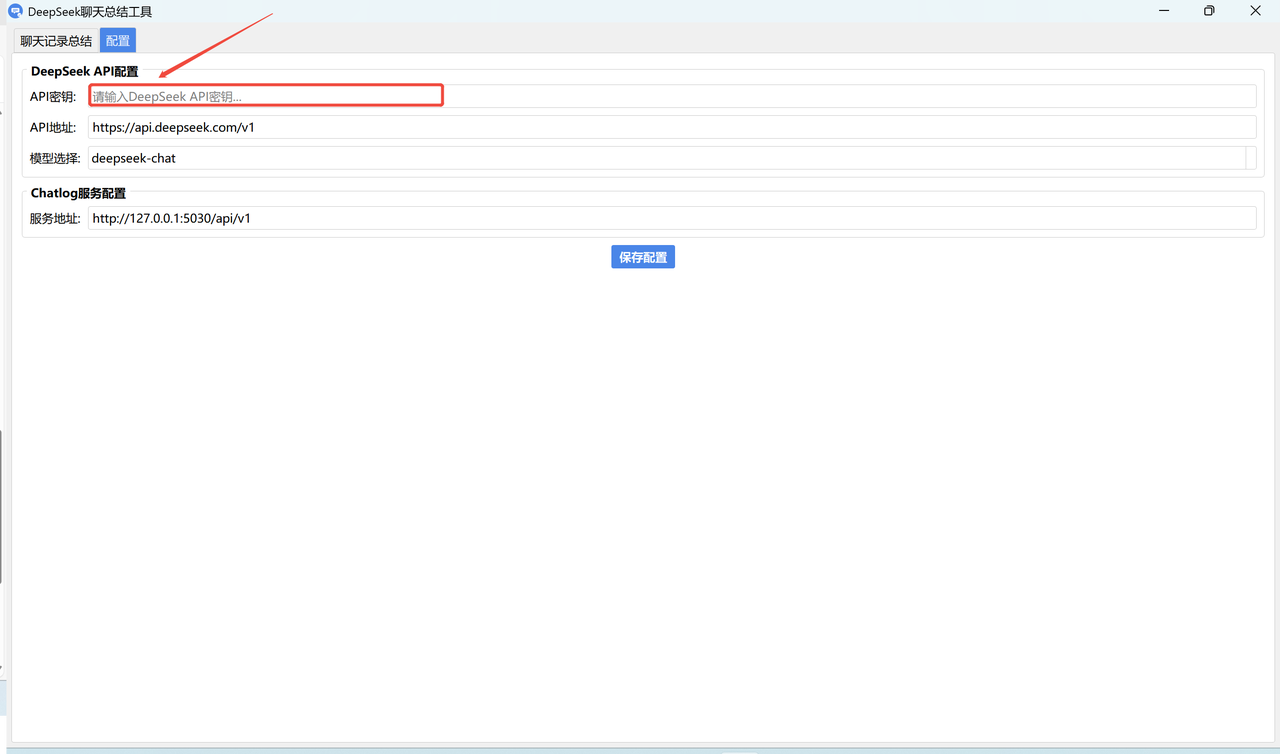
Task: Click the "DeepSeek API配置" group title
Action: coord(85,72)
